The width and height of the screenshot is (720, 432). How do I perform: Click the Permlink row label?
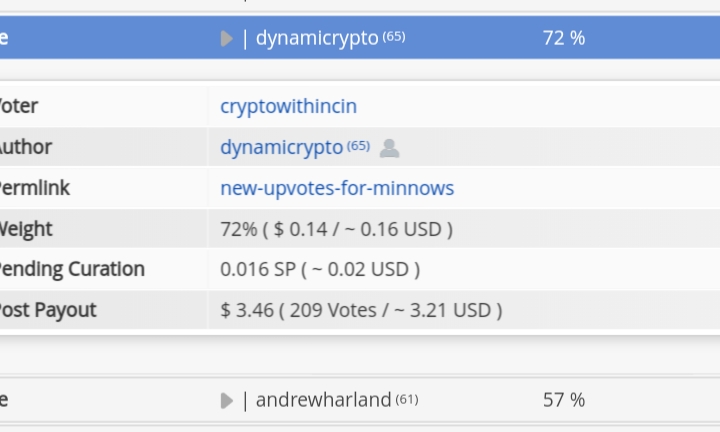point(34,188)
